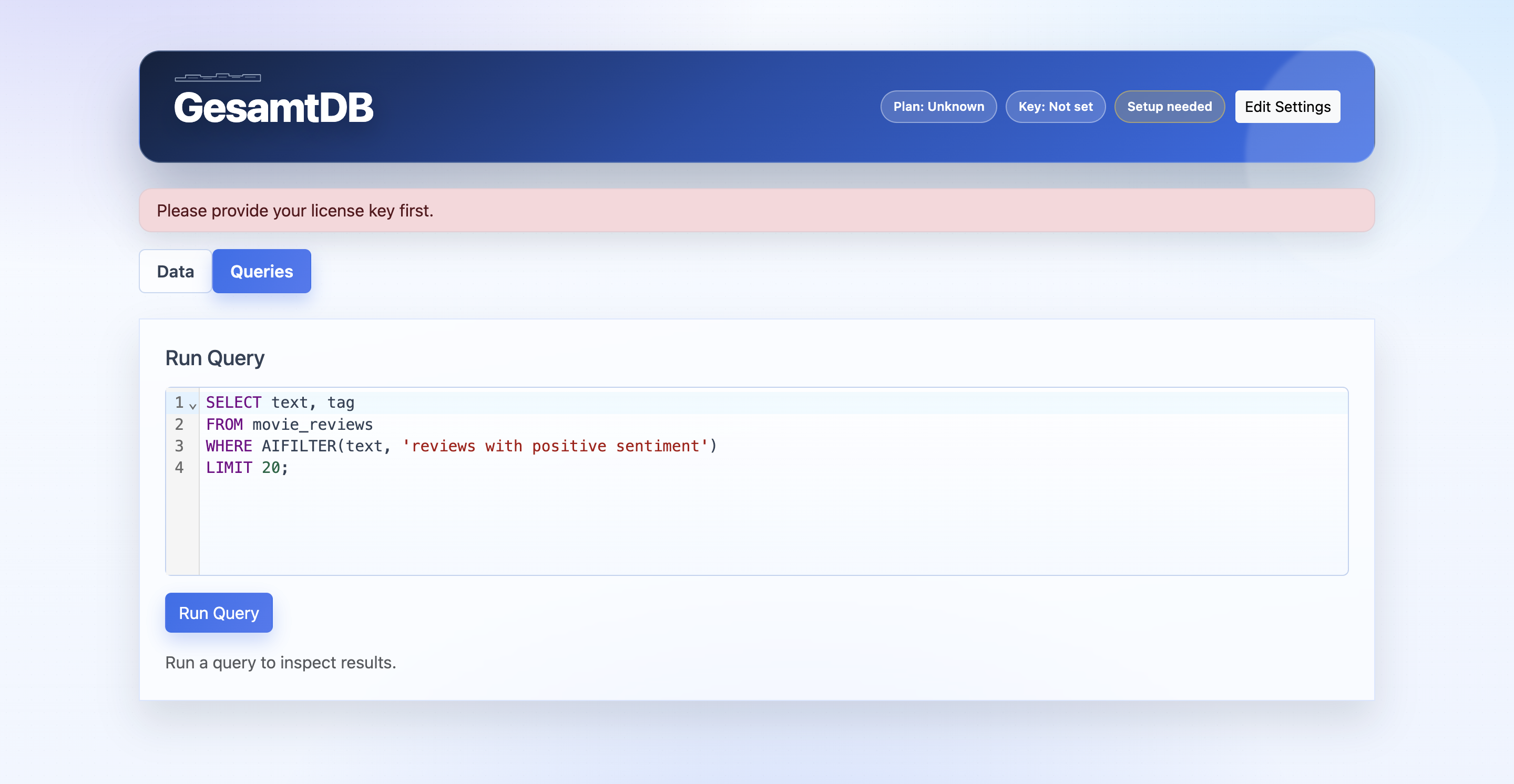Open Edit Settings
Image resolution: width=1514 pixels, height=784 pixels.
pos(1287,106)
